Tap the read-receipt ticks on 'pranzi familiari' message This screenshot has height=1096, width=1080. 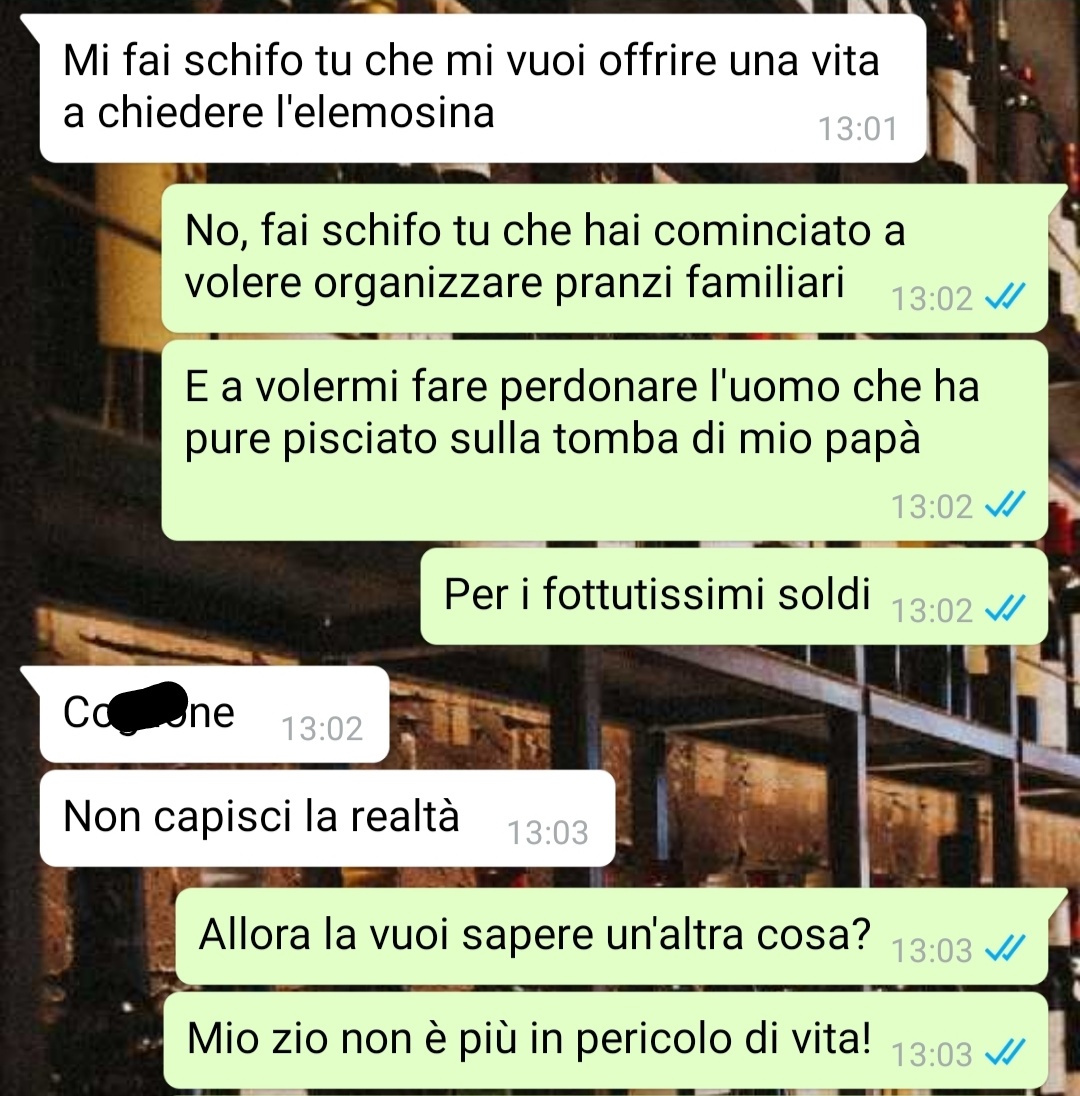1005,296
